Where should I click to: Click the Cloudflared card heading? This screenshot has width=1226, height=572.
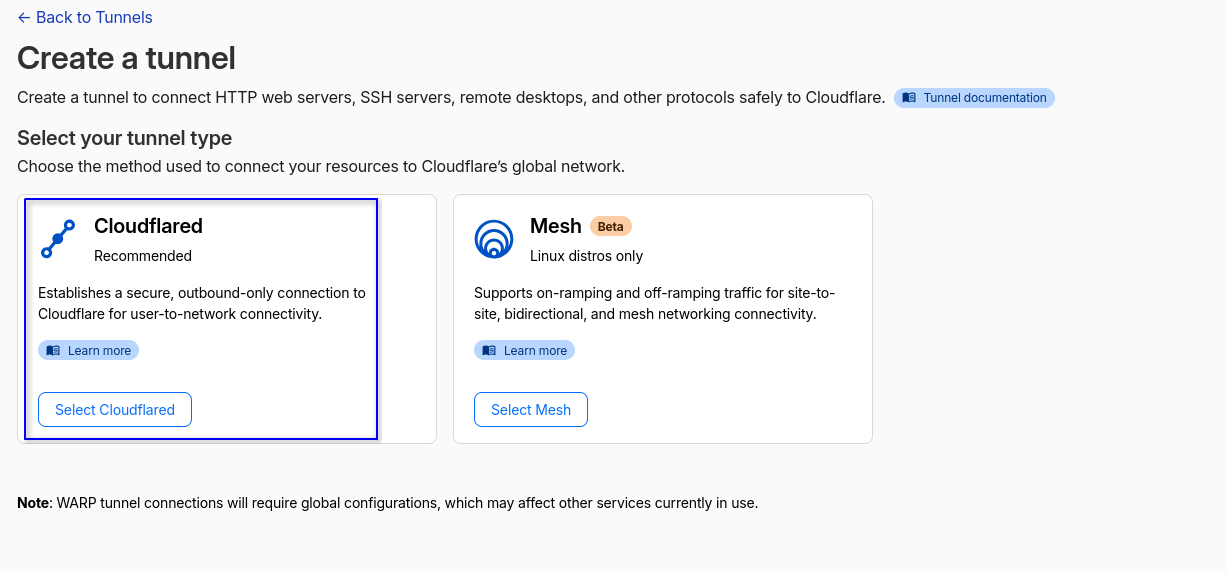click(x=148, y=226)
